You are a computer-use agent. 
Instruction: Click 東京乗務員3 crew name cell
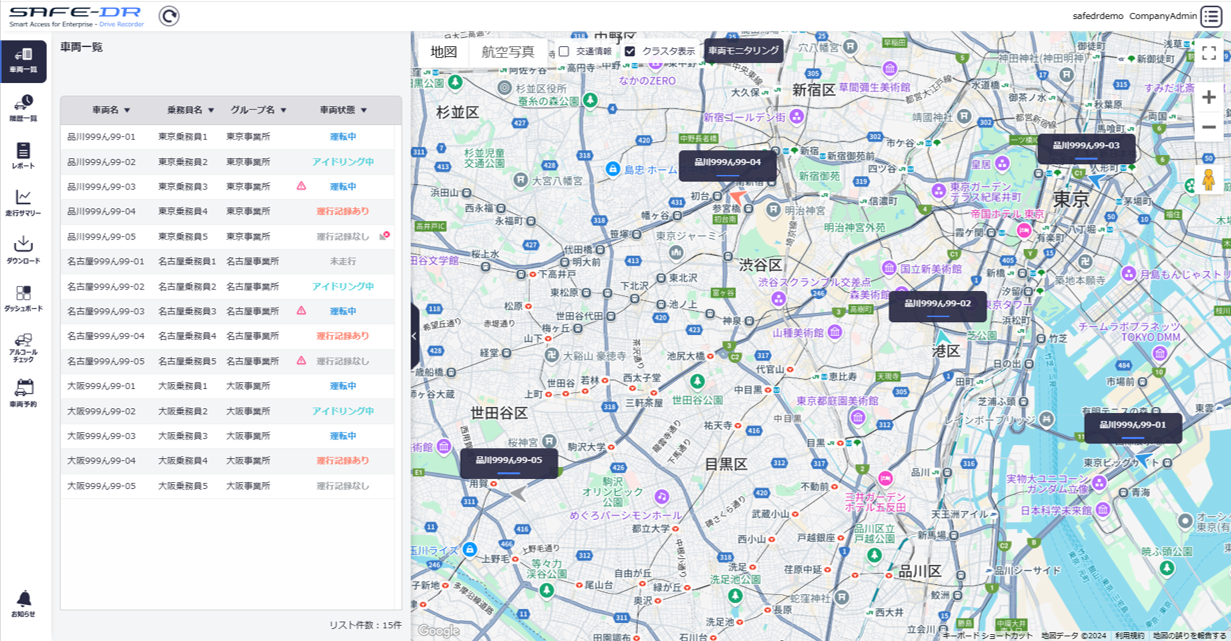tap(183, 186)
